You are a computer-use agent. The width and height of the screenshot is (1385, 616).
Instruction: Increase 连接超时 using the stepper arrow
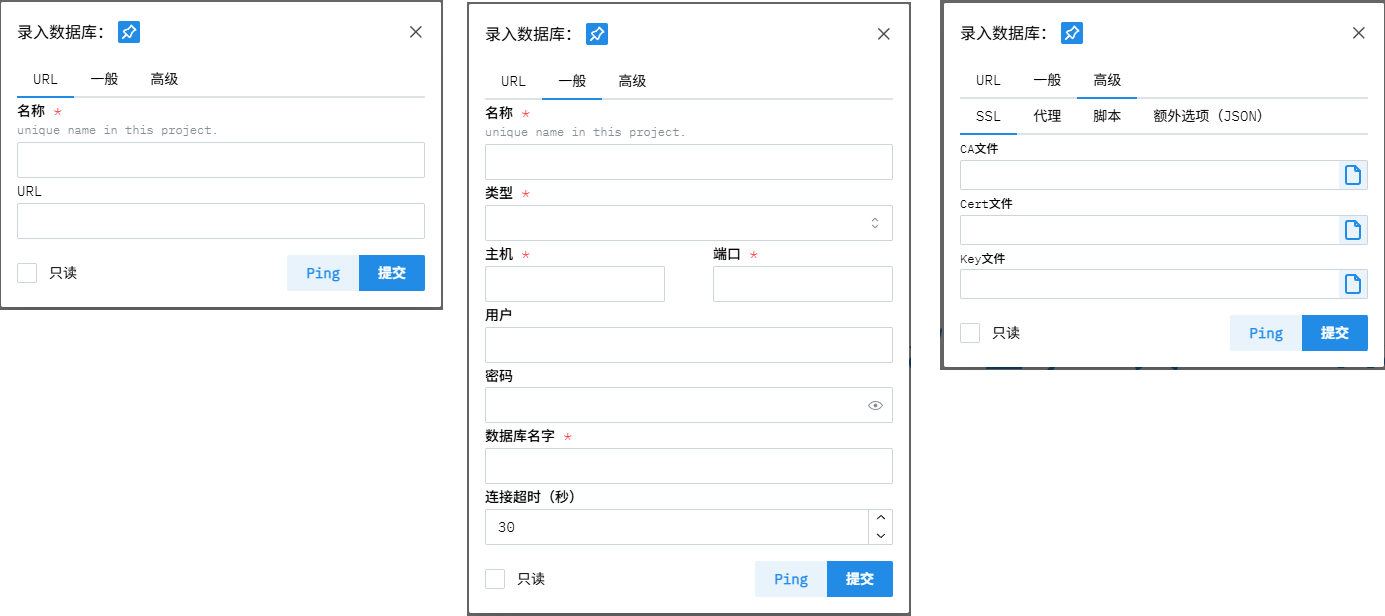pyautogui.click(x=880, y=520)
